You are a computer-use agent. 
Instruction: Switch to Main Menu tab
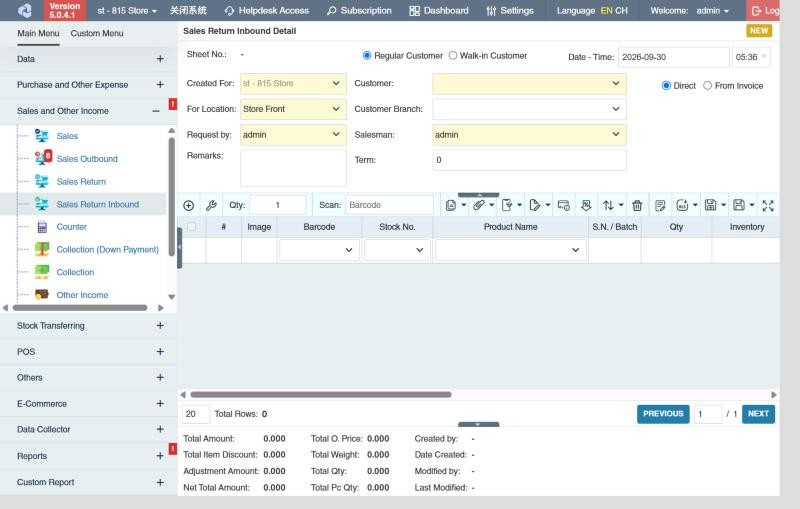pos(38,34)
